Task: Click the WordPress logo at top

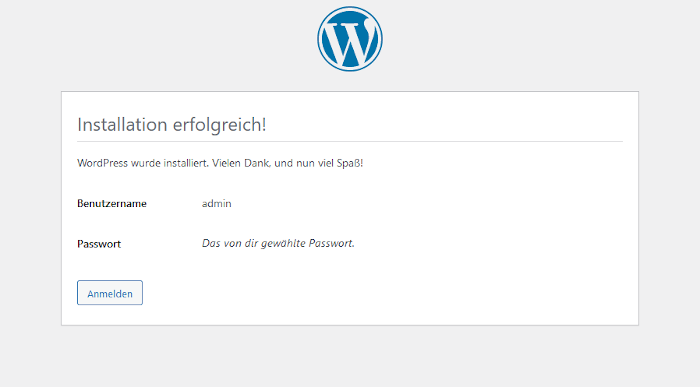Action: click(350, 39)
